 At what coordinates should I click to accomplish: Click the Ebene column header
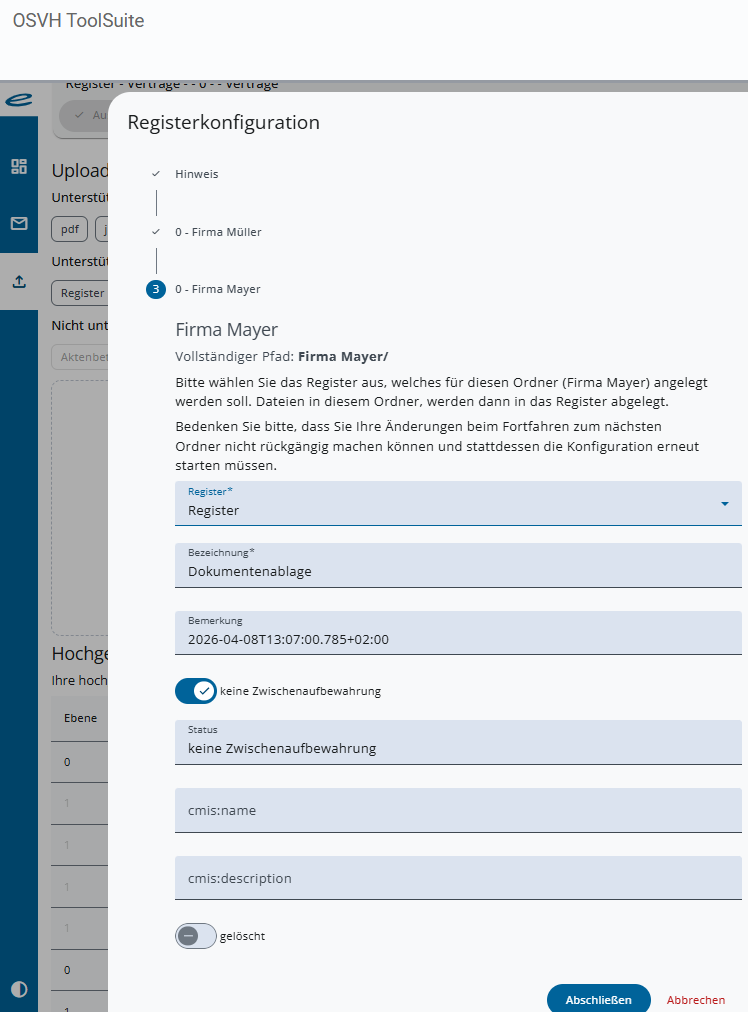[80, 718]
